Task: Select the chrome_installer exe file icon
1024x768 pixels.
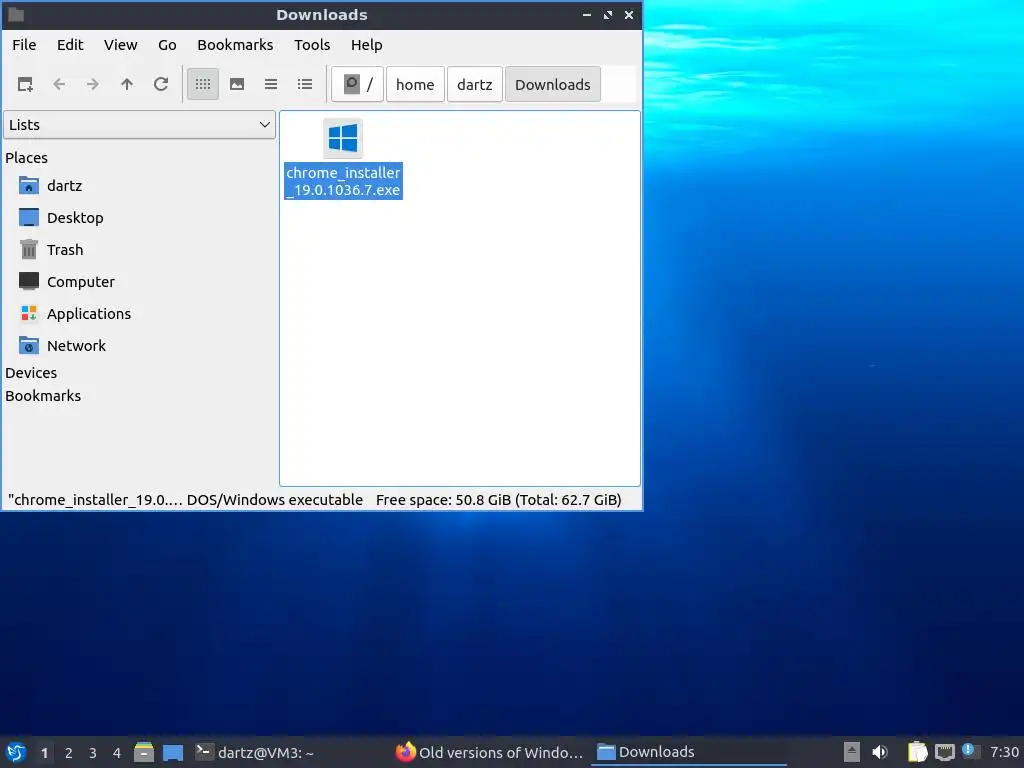Action: [343, 138]
